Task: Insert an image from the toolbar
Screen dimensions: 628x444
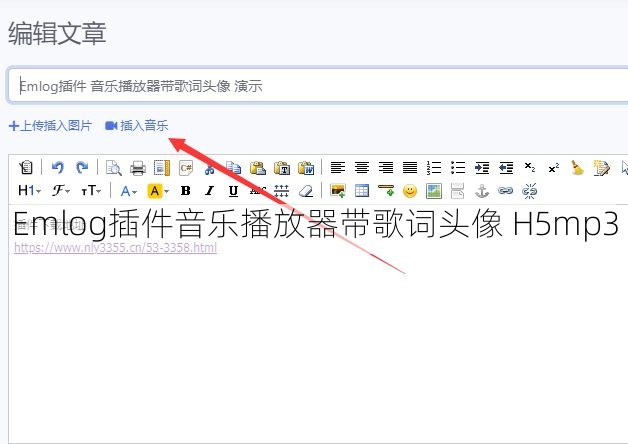Action: point(338,191)
